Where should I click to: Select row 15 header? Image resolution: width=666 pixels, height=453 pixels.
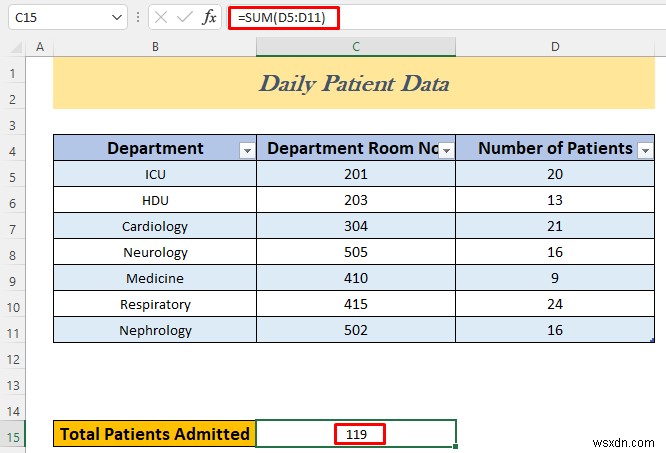click(x=13, y=434)
